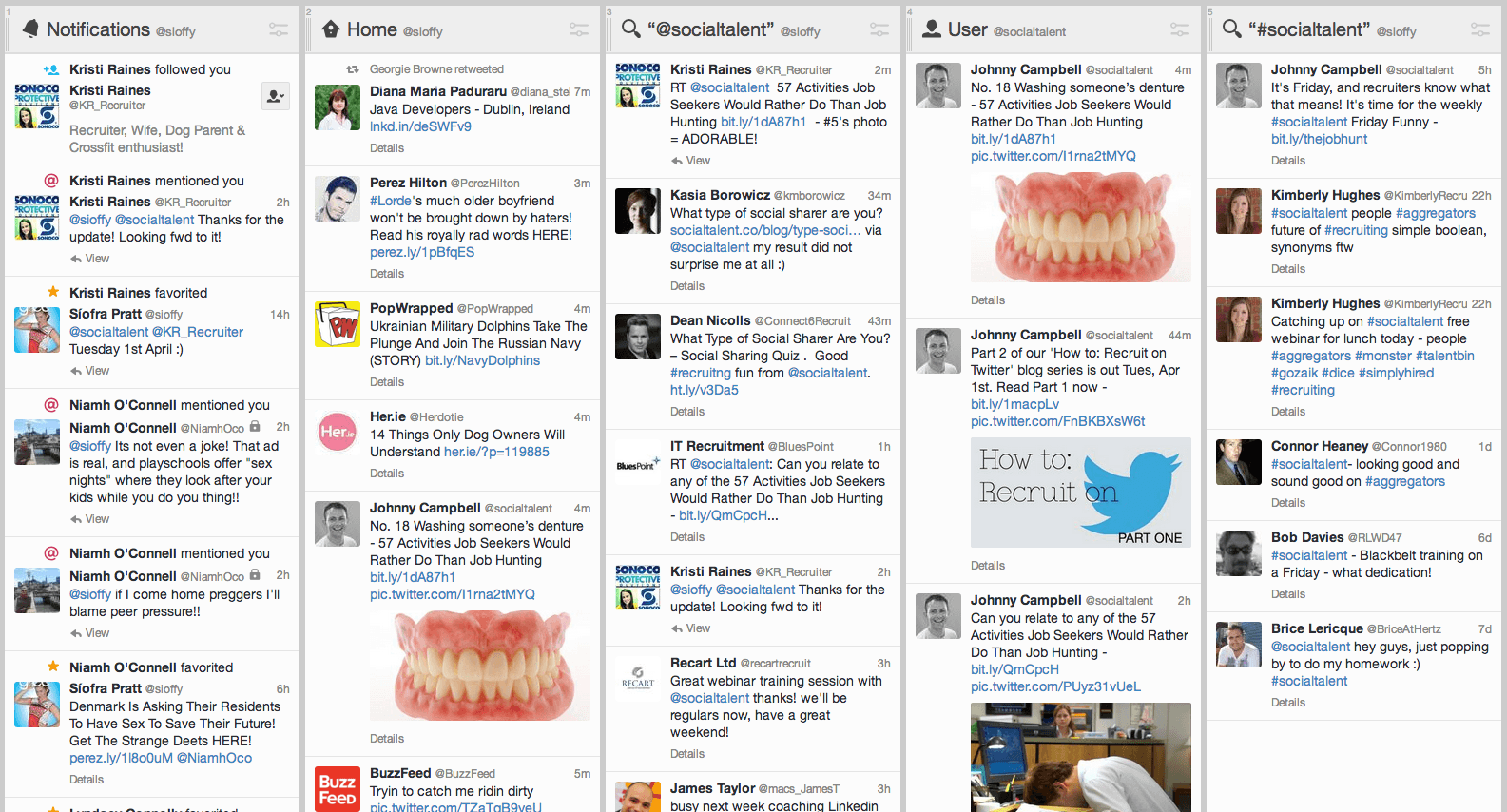
Task: Open Kristi Raines avatar in followed-you notification
Action: [37, 106]
